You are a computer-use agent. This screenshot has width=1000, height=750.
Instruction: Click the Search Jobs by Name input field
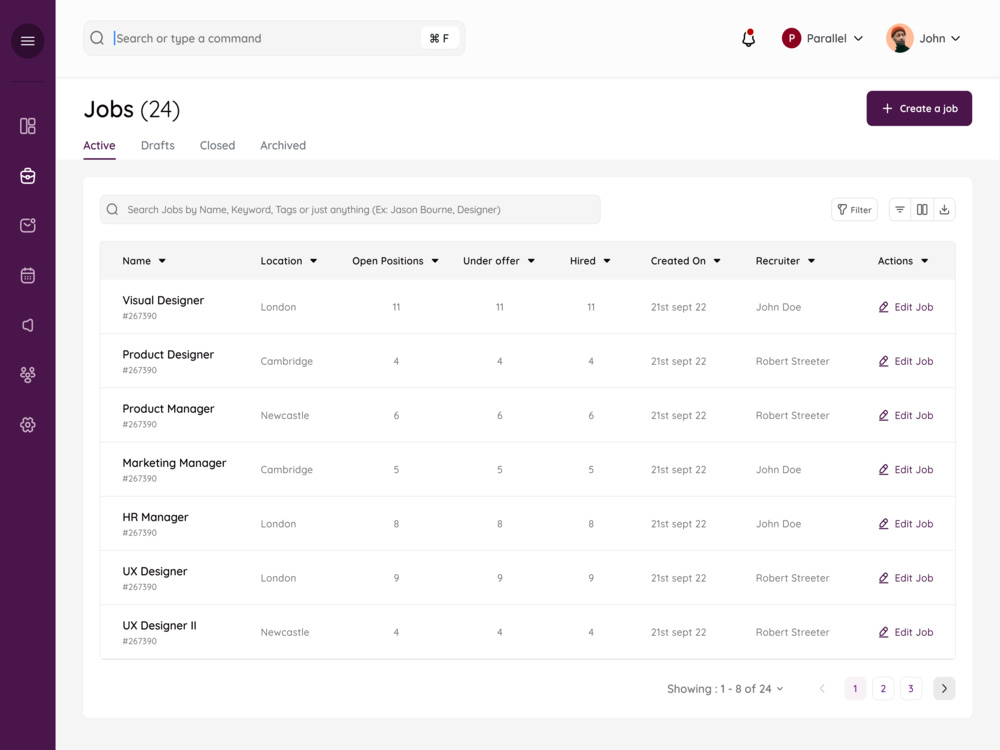(350, 209)
